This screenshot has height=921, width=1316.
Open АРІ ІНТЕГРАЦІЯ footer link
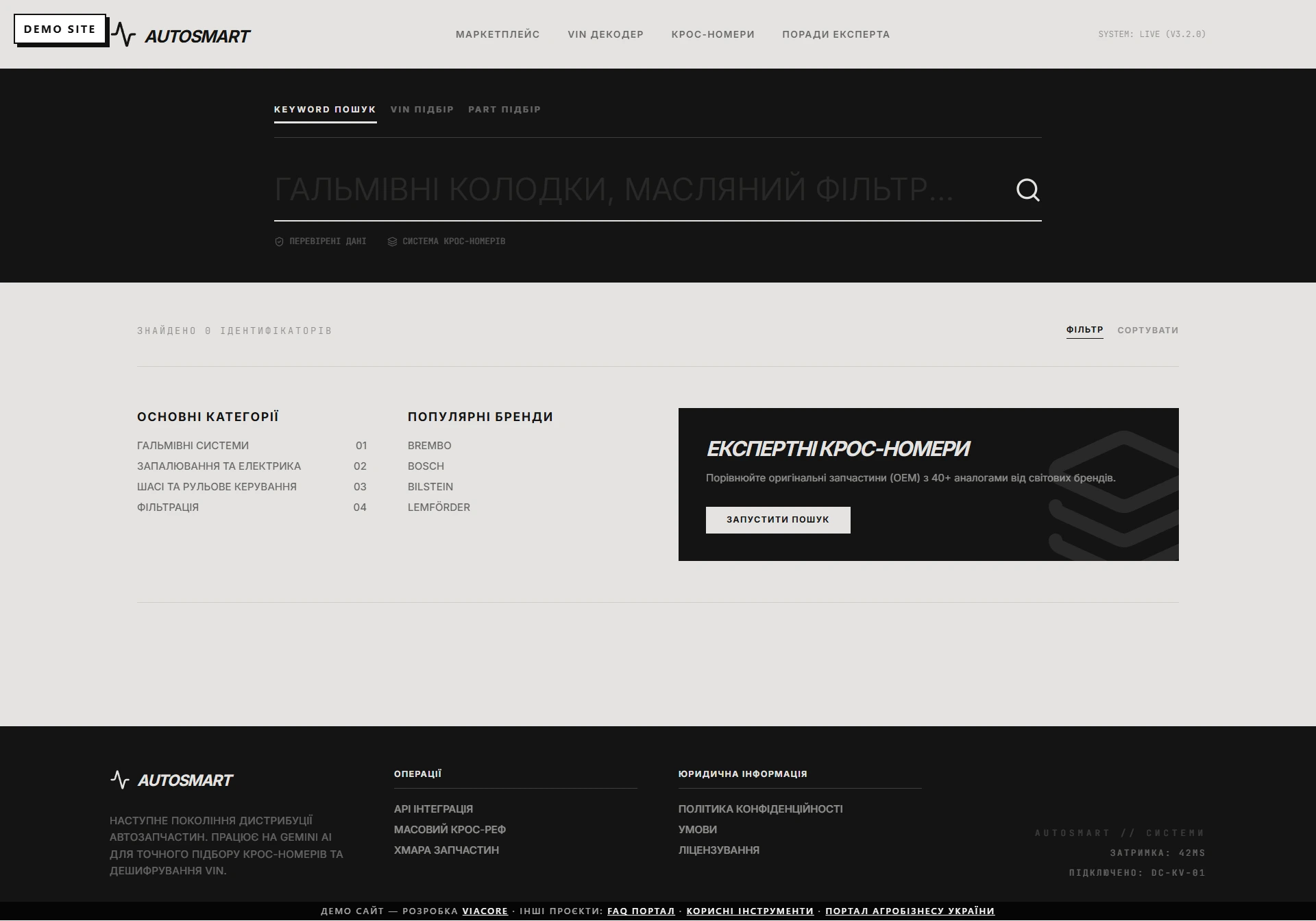433,809
